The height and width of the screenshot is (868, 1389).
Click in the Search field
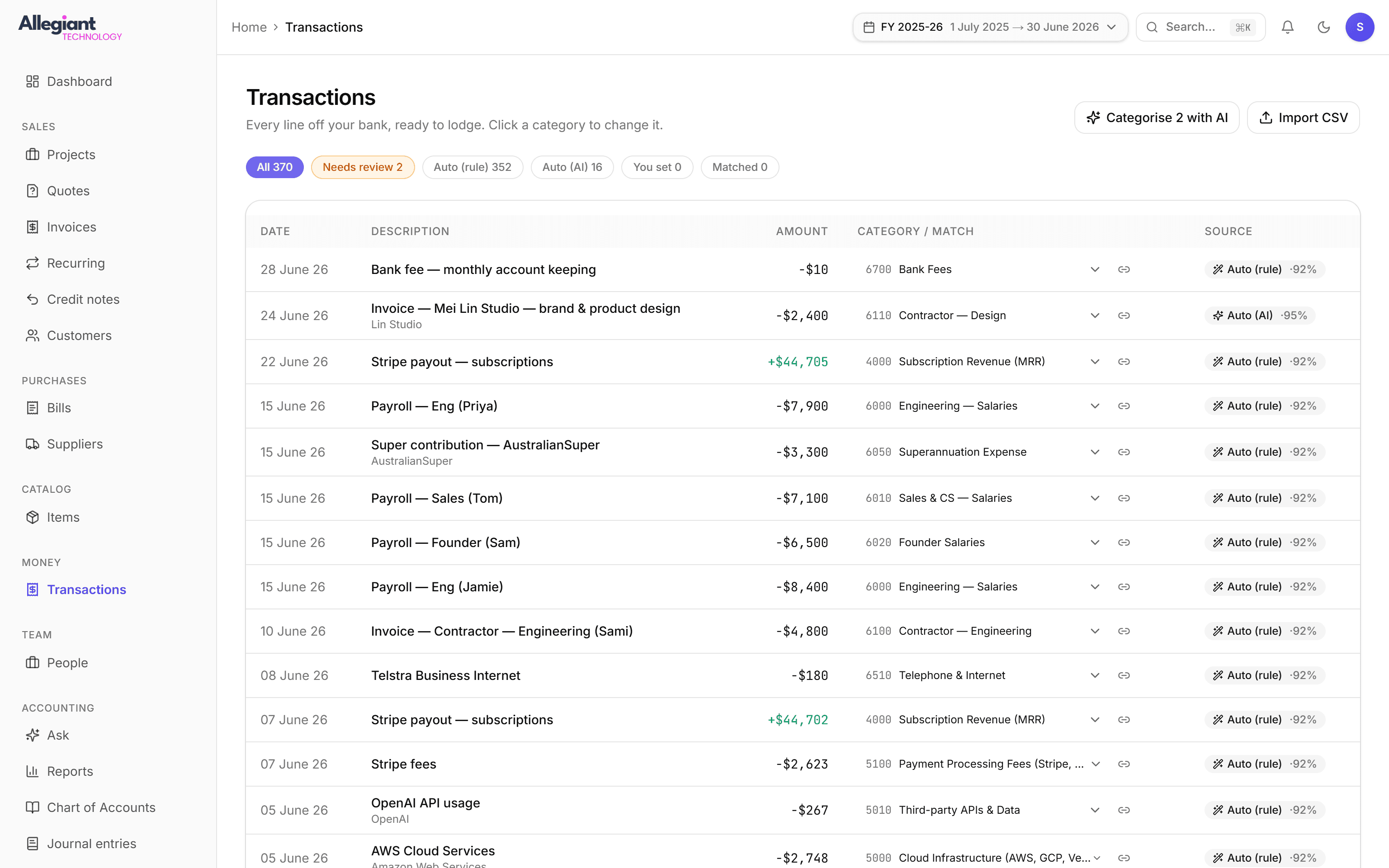1200,27
